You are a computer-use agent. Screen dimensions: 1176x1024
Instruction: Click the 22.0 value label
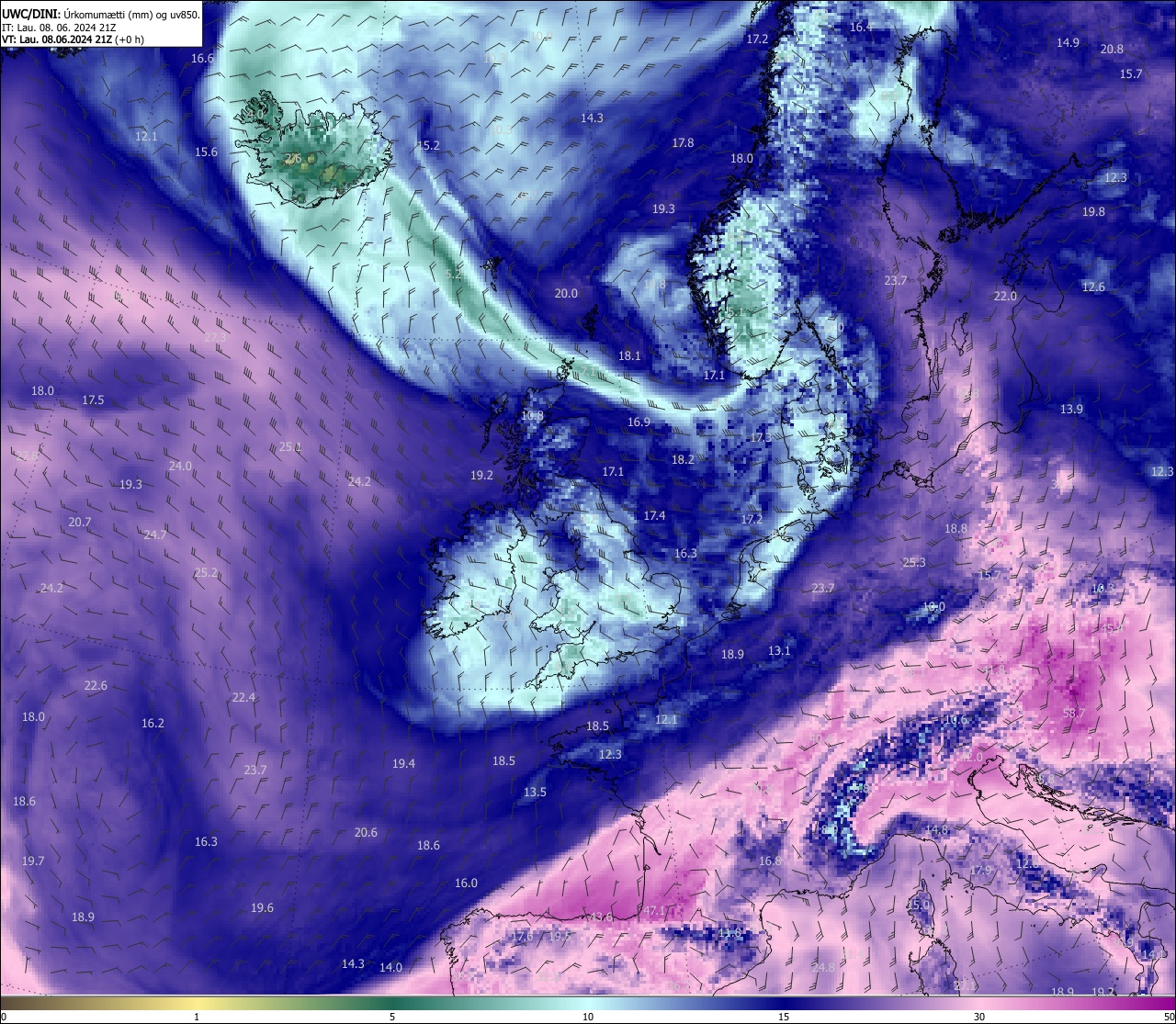pyautogui.click(x=1005, y=296)
